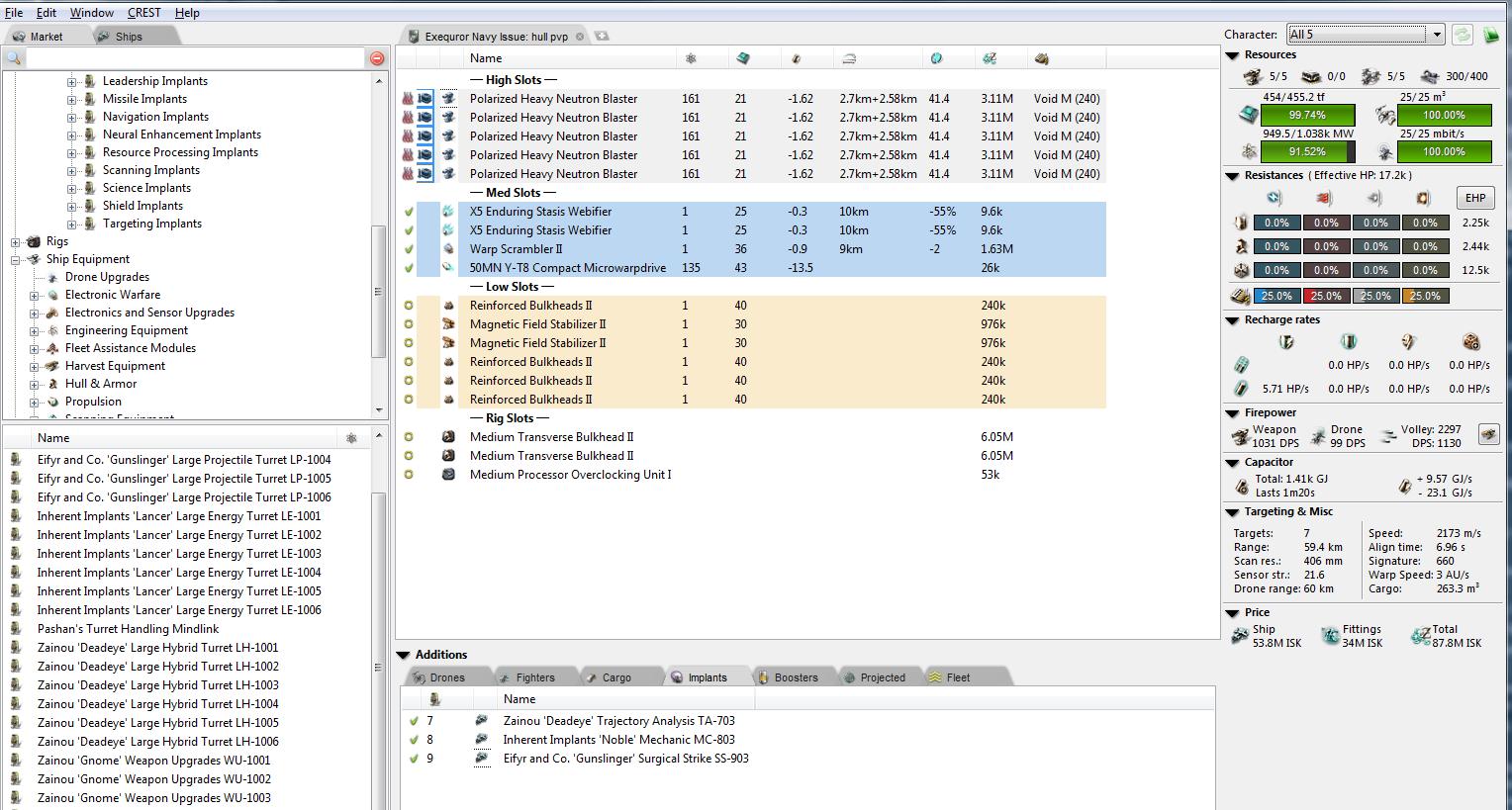
Task: Uncheck Eifyr 'Gunslinger' Surgical Strike SS-903 implant
Action: click(414, 759)
